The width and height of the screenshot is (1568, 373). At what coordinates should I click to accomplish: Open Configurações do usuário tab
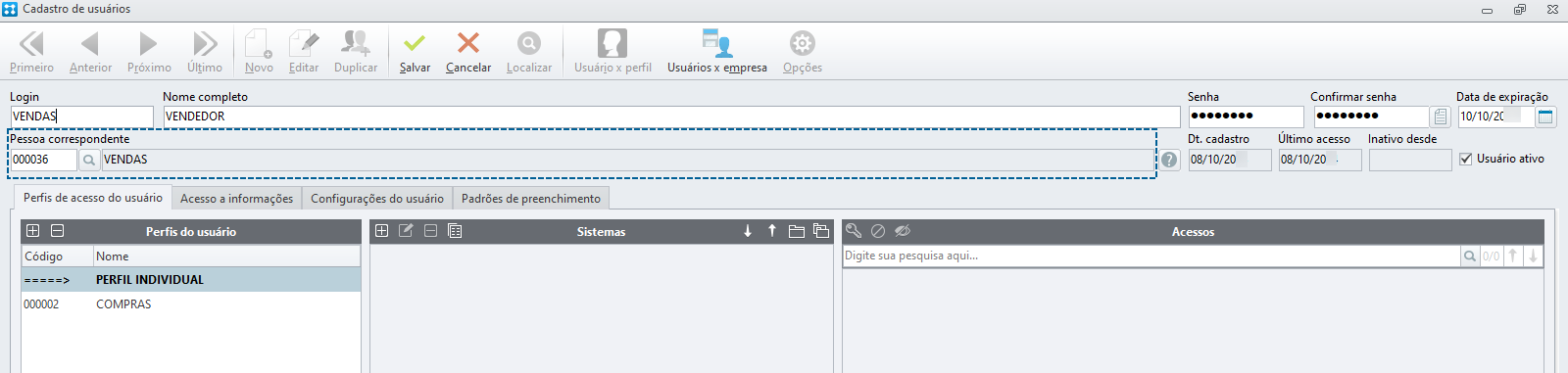coord(377,199)
